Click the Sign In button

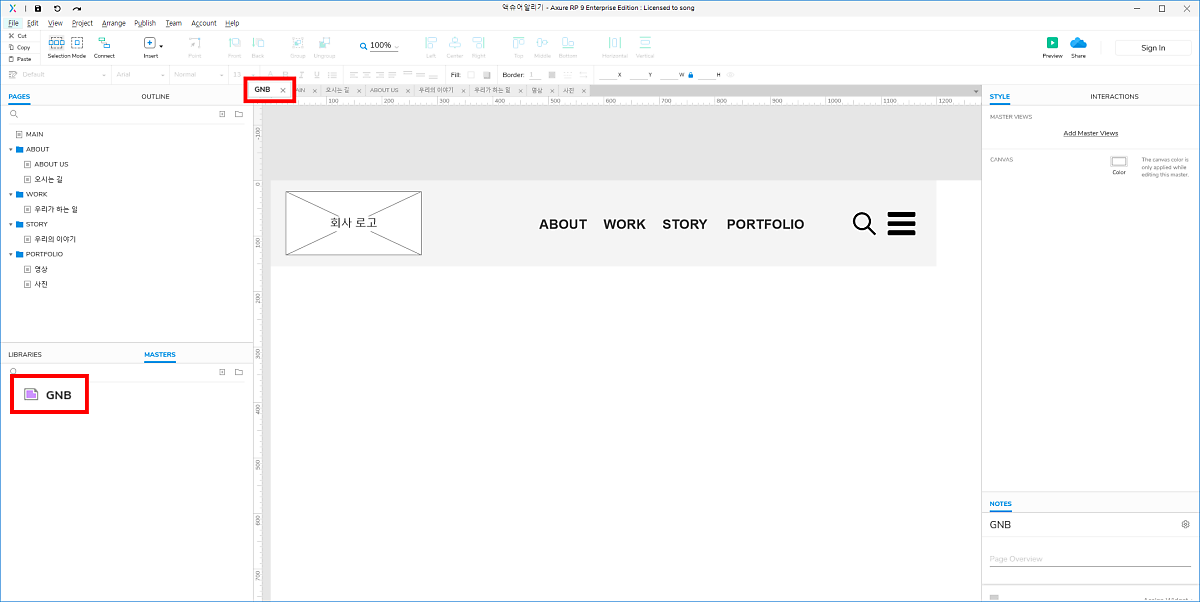coord(1153,48)
